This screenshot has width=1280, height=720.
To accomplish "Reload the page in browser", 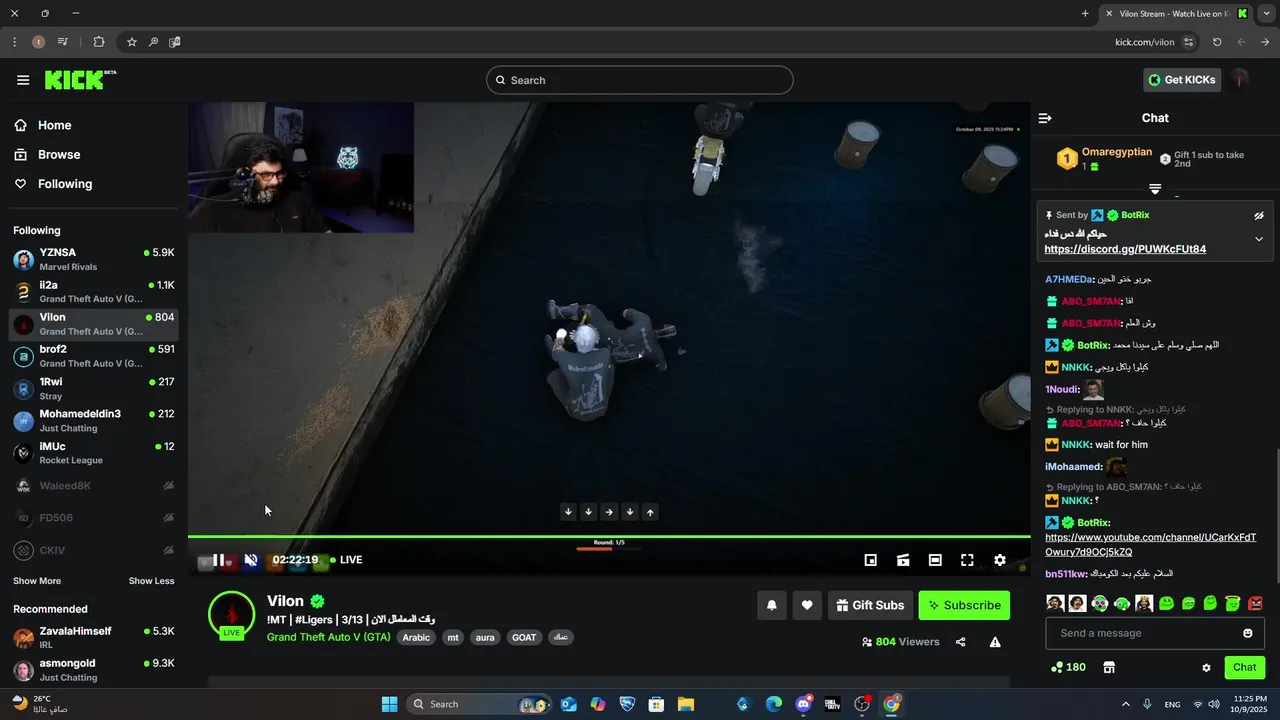I will point(1217,42).
